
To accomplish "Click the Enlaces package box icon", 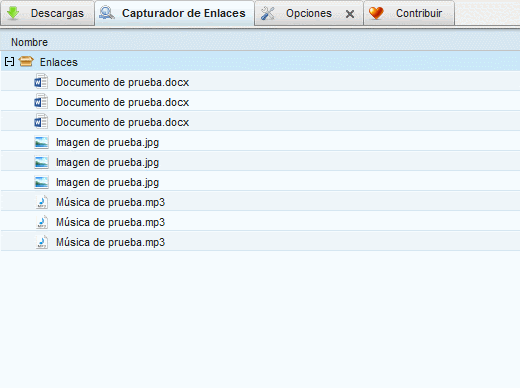I will coord(26,61).
